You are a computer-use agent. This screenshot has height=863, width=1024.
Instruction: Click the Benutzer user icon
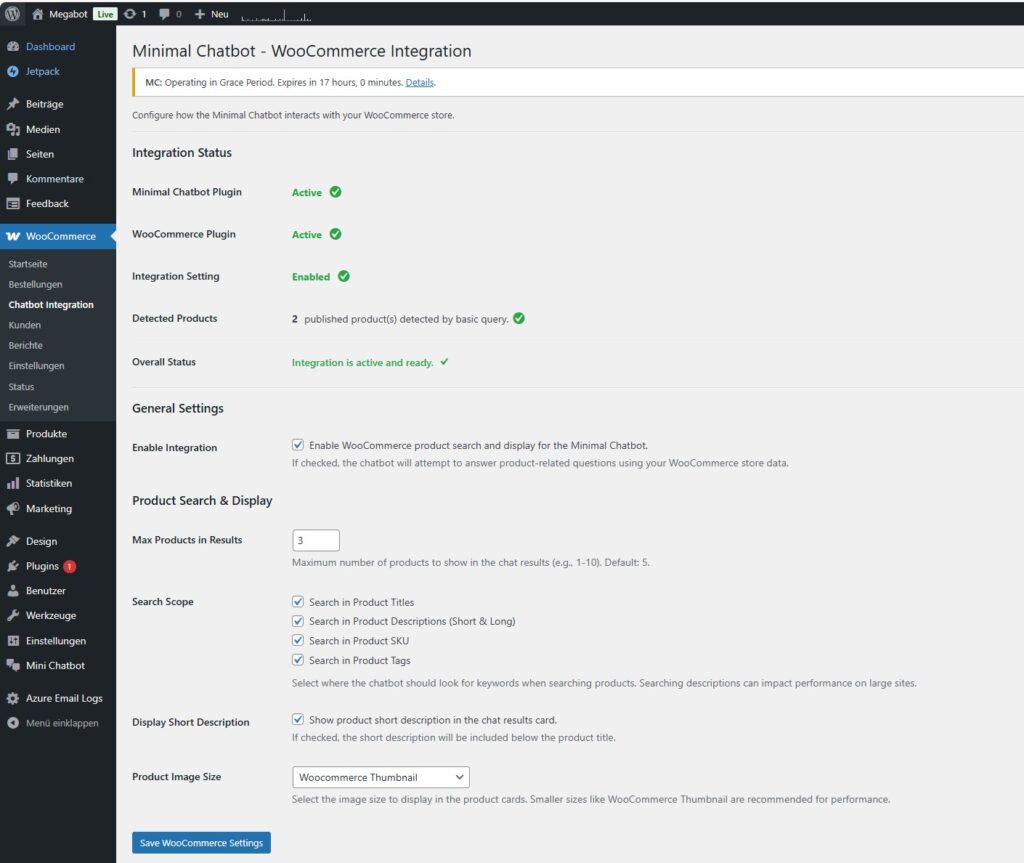[13, 591]
